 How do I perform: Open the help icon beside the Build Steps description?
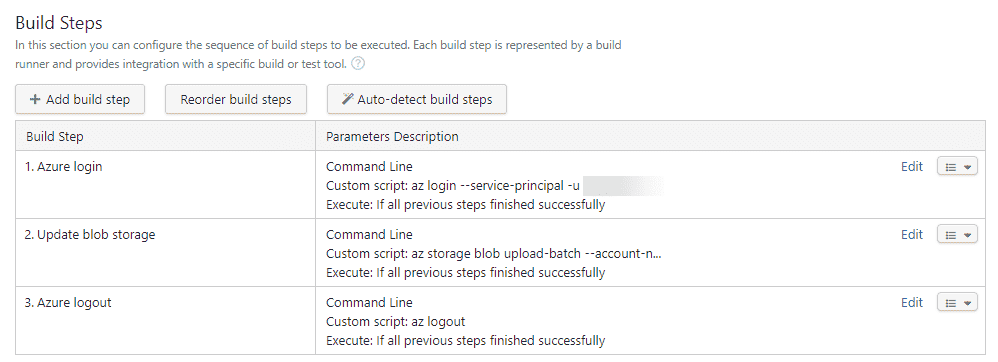(x=358, y=64)
